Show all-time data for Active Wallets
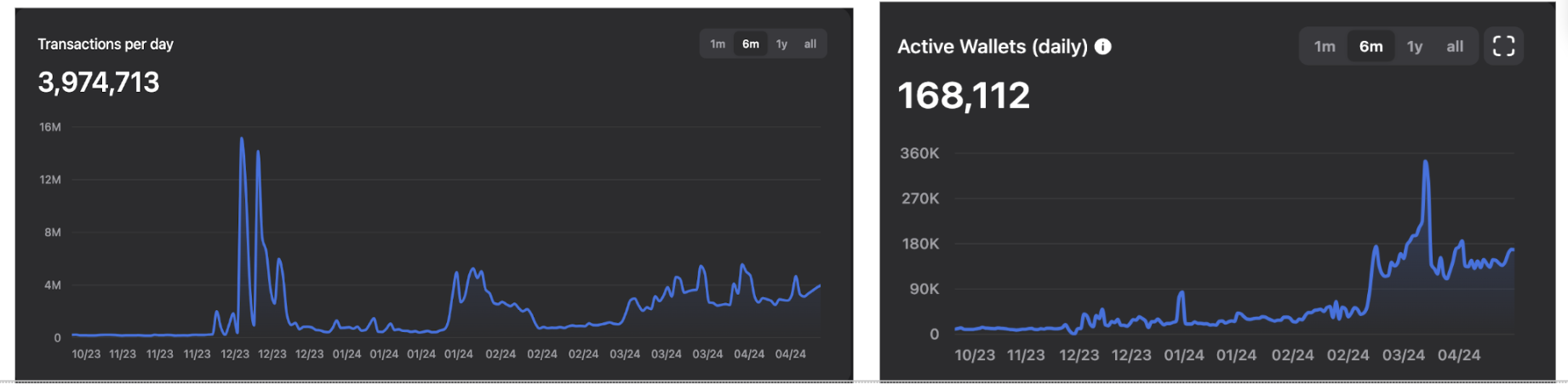The image size is (1568, 385). 1455,47
